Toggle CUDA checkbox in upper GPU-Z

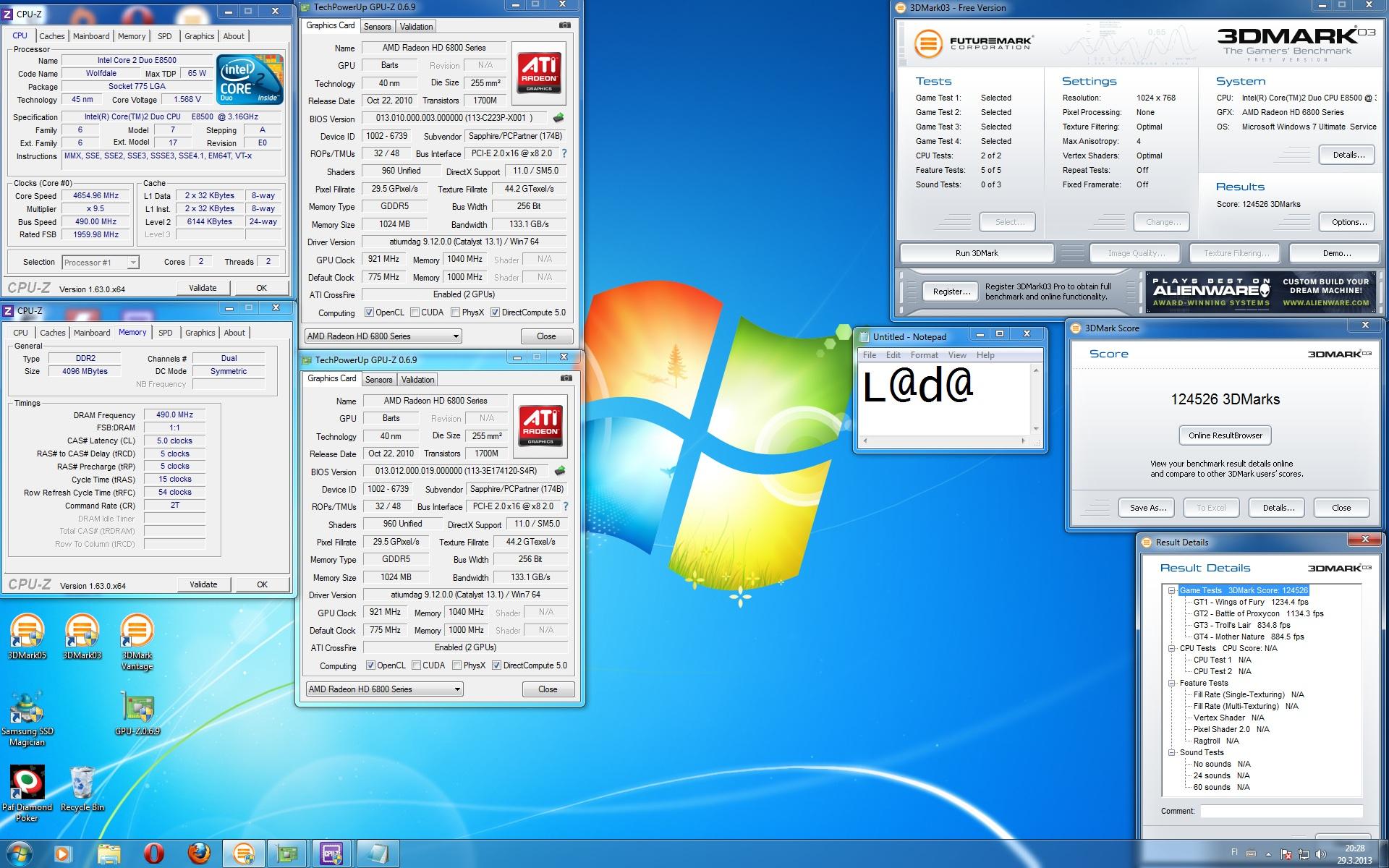point(415,312)
